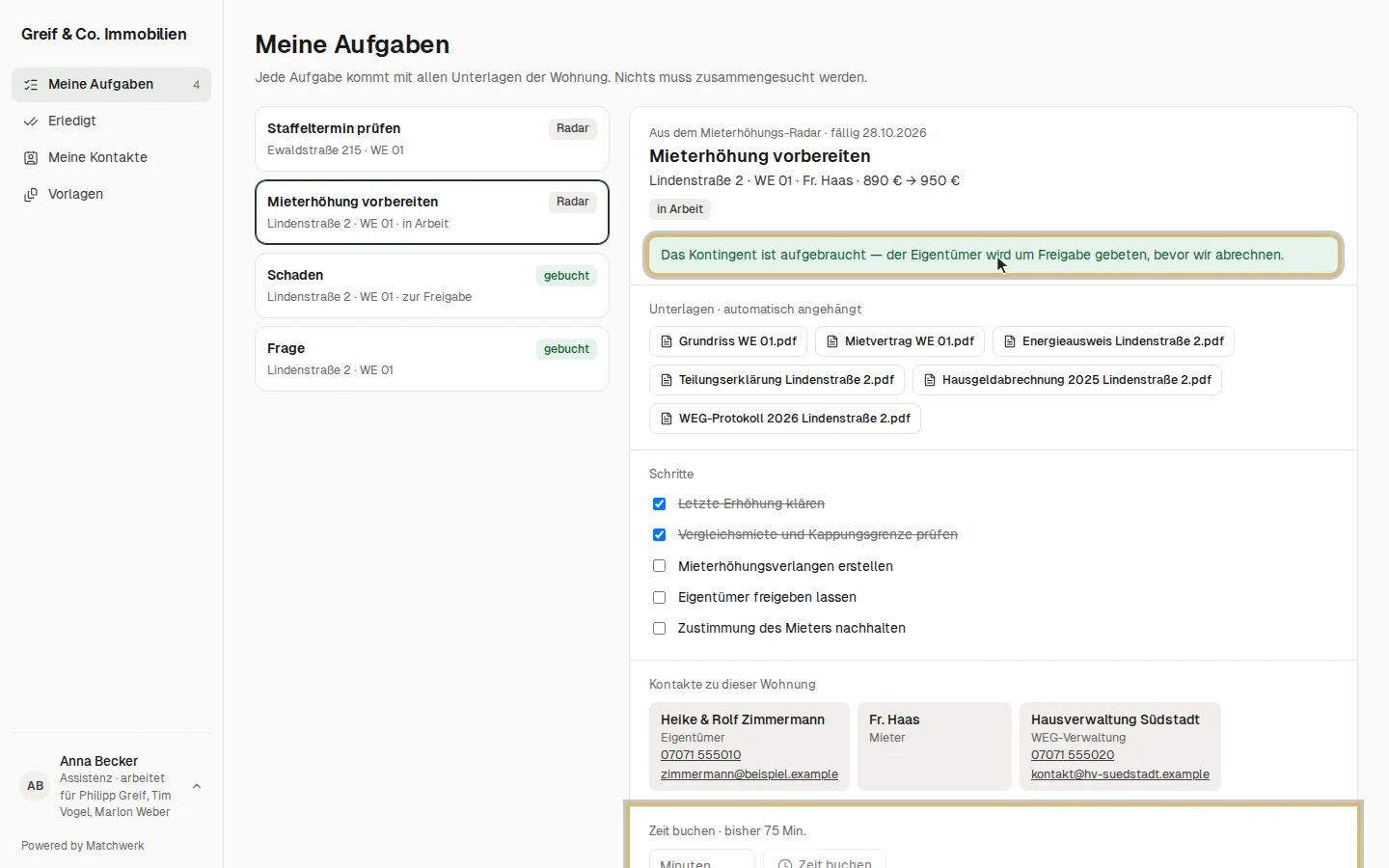The image size is (1389, 868).
Task: Open the Meine Aufgaben sidebar item
Action: pyautogui.click(x=111, y=85)
